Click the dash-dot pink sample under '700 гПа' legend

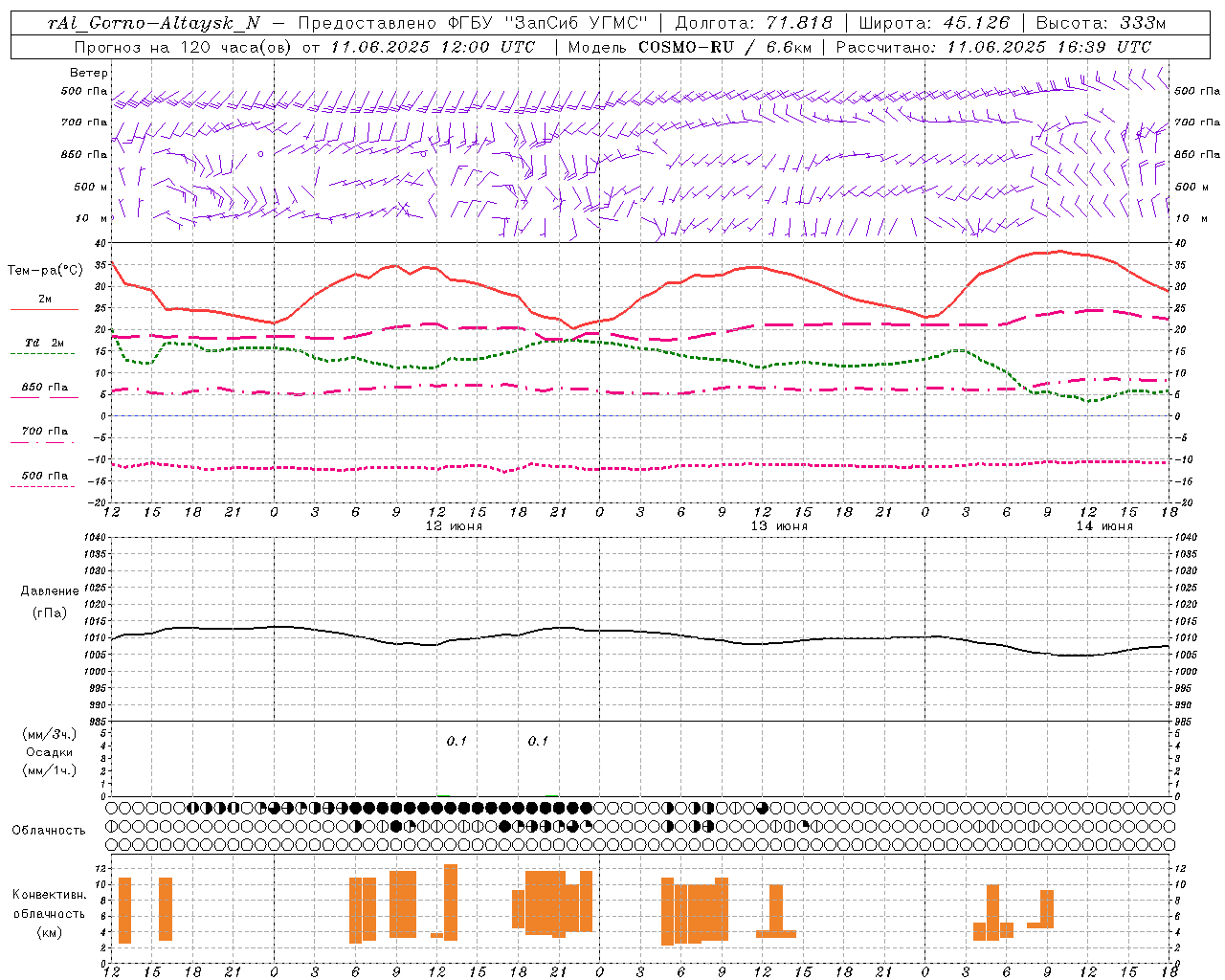[x=43, y=442]
